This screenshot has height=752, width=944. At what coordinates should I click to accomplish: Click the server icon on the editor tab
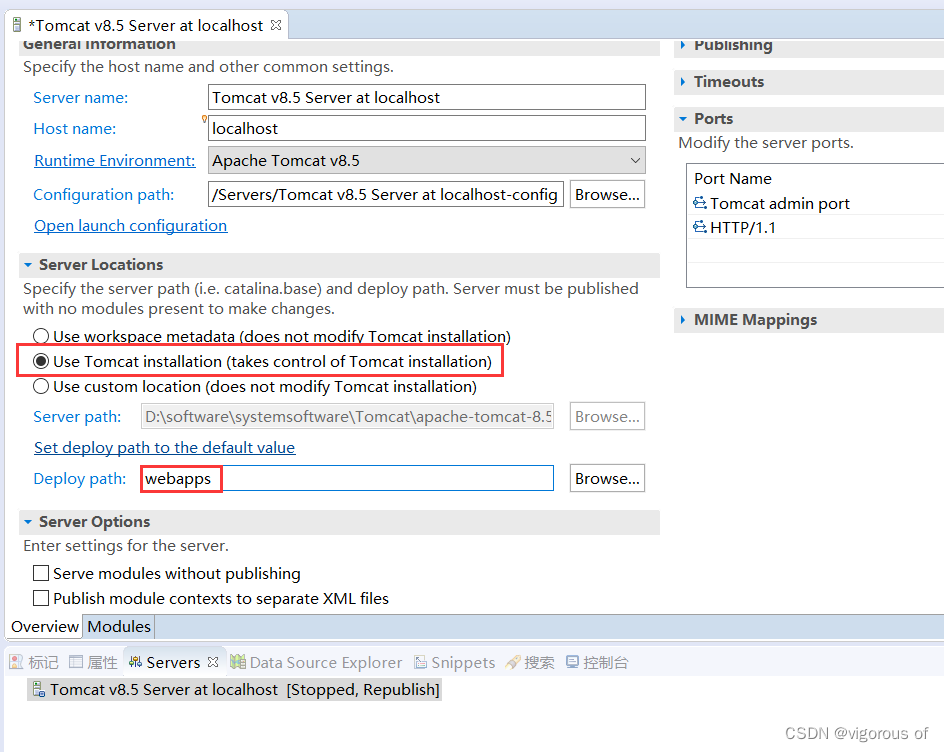(x=17, y=25)
